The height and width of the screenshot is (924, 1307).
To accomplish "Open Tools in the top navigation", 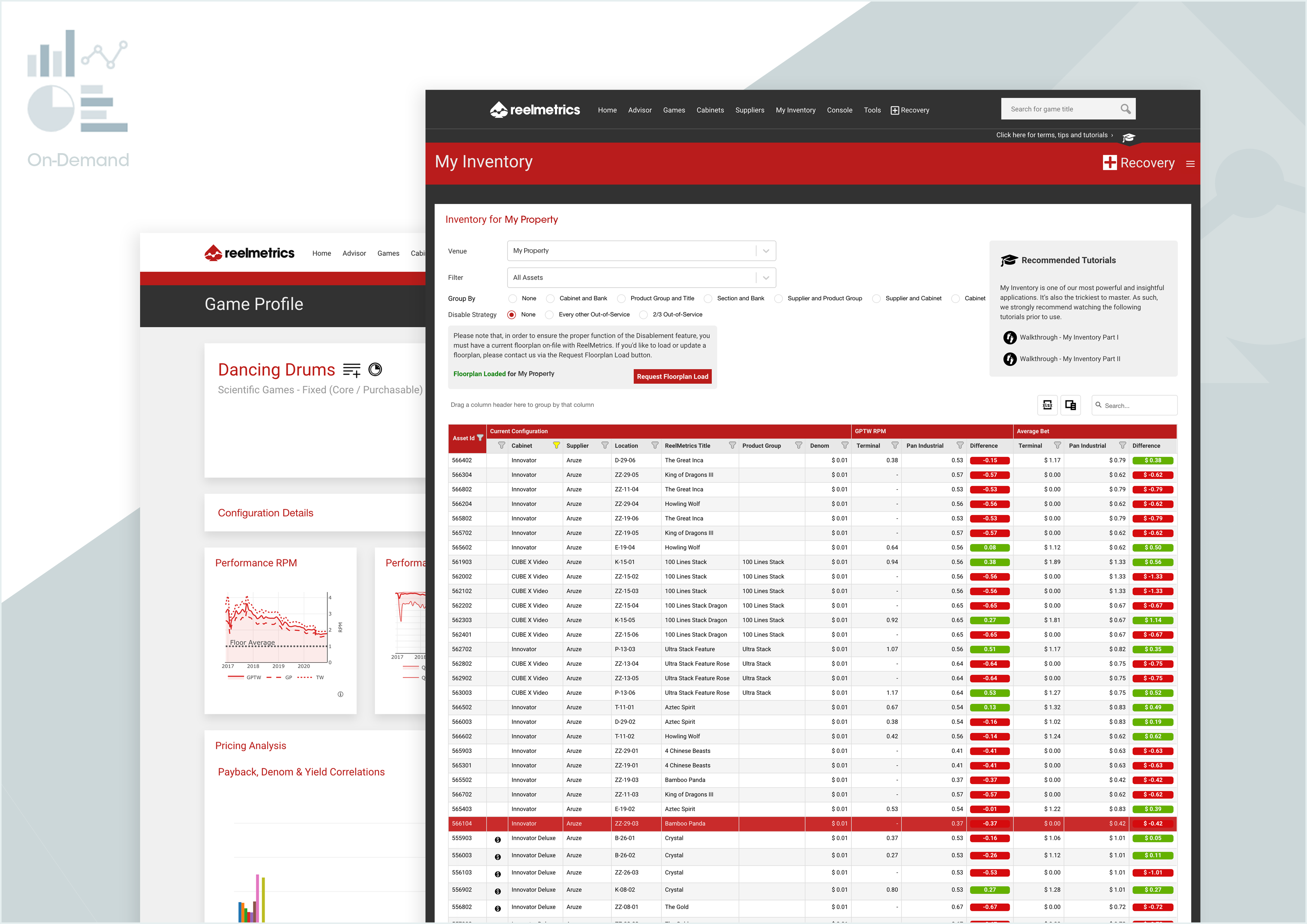I will click(x=871, y=110).
